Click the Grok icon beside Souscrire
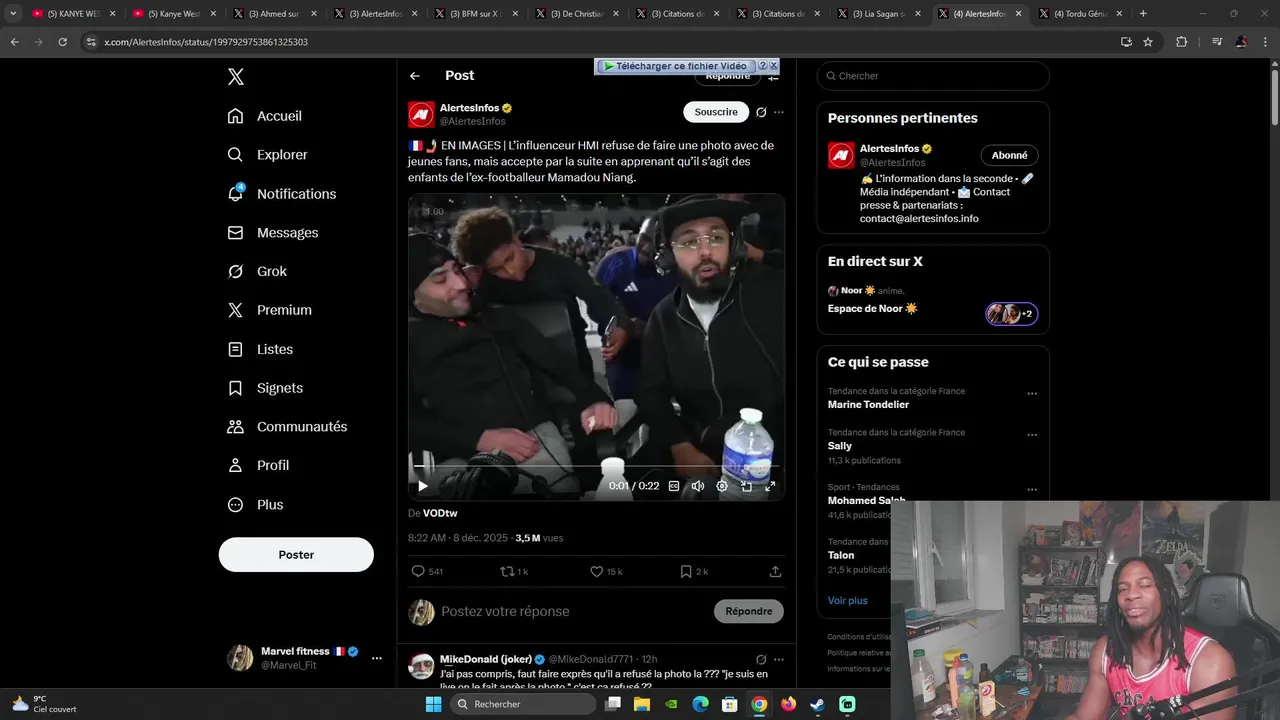The image size is (1280, 720). (761, 112)
